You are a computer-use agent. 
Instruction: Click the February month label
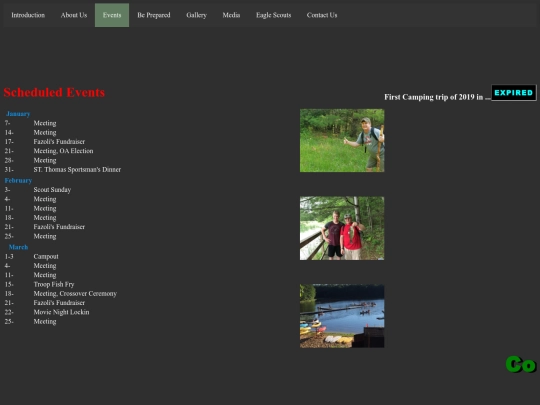pyautogui.click(x=18, y=180)
